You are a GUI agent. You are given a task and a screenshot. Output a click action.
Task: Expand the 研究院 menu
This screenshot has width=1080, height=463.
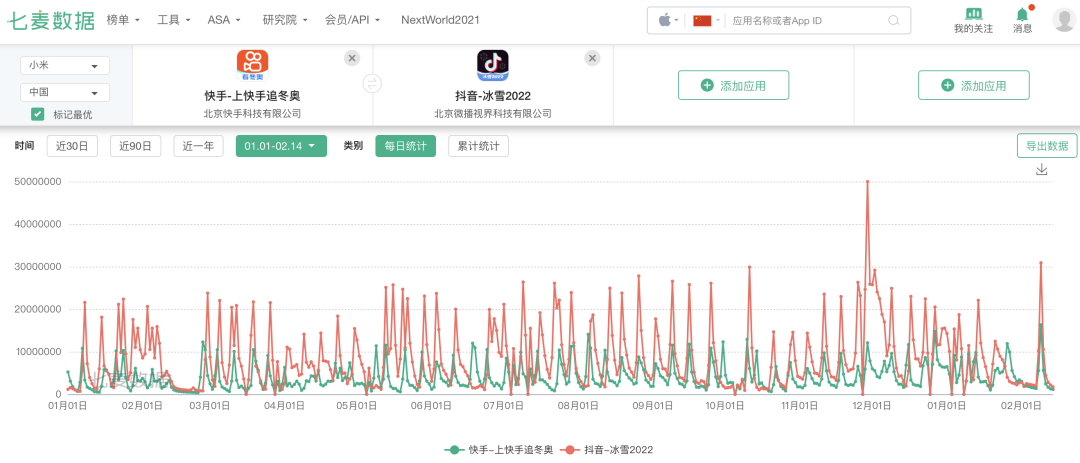coord(285,21)
